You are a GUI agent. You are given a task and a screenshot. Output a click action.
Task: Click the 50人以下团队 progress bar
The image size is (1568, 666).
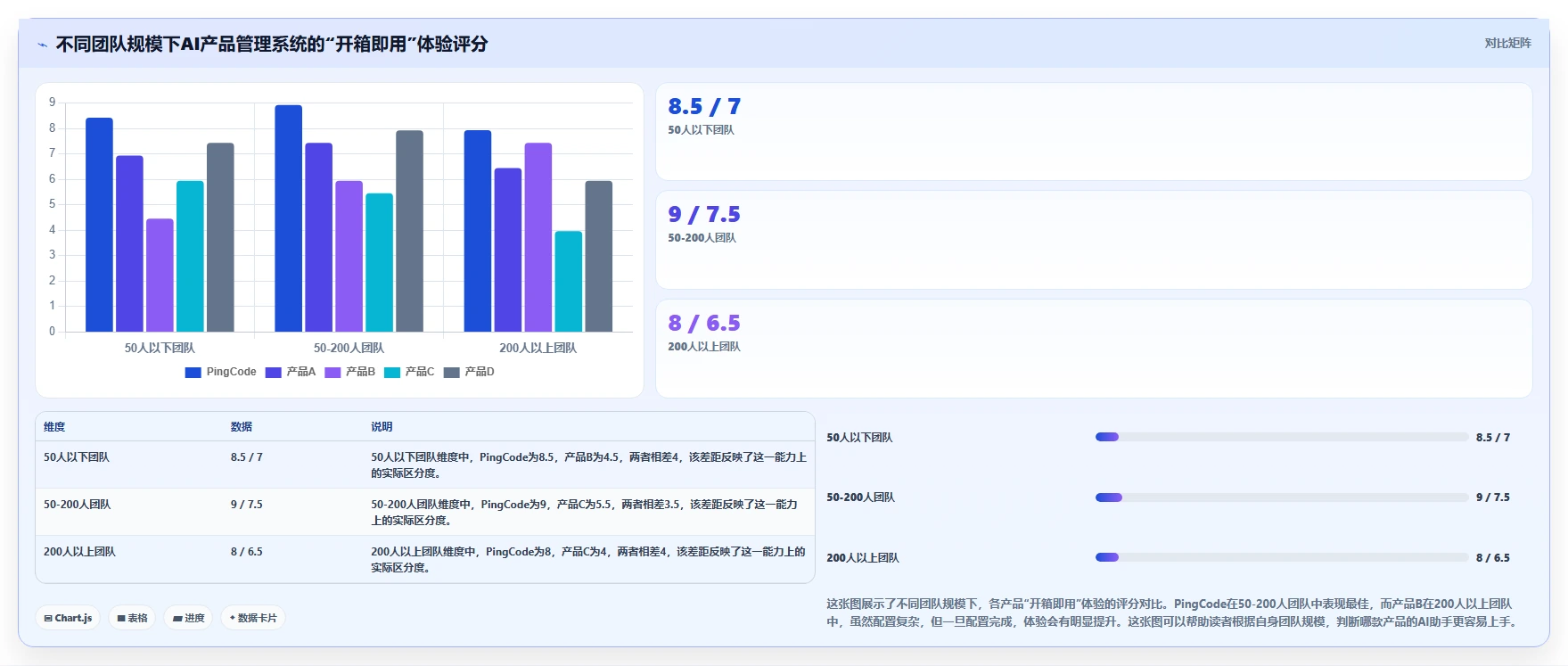tap(1282, 437)
